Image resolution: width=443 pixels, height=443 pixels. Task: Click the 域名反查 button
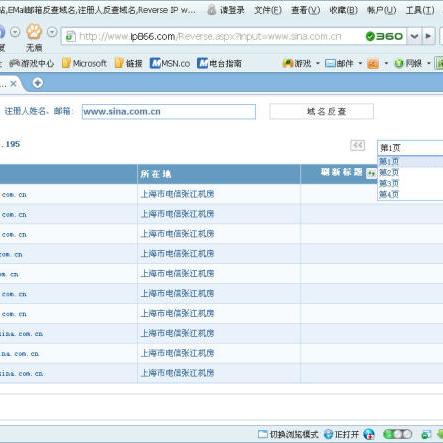click(x=322, y=111)
